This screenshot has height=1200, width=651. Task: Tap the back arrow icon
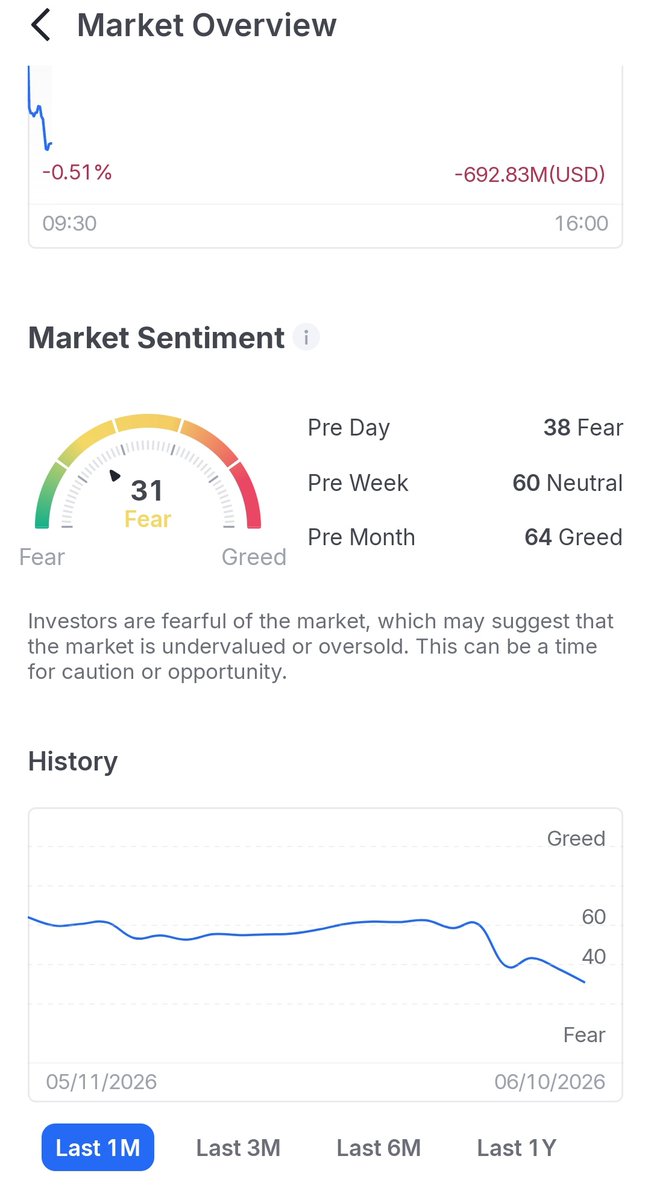[40, 25]
